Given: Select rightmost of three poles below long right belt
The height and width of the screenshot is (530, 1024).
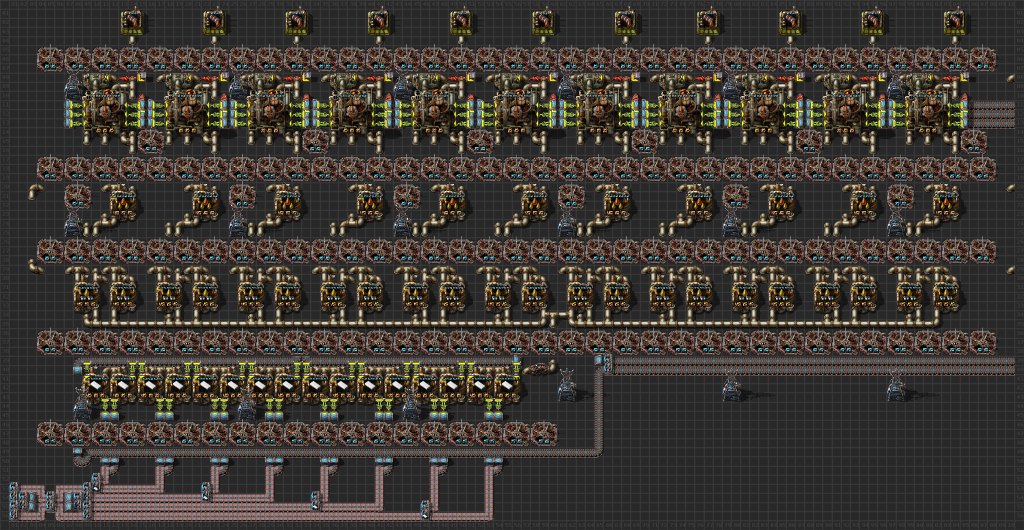Looking at the screenshot, I should [896, 386].
